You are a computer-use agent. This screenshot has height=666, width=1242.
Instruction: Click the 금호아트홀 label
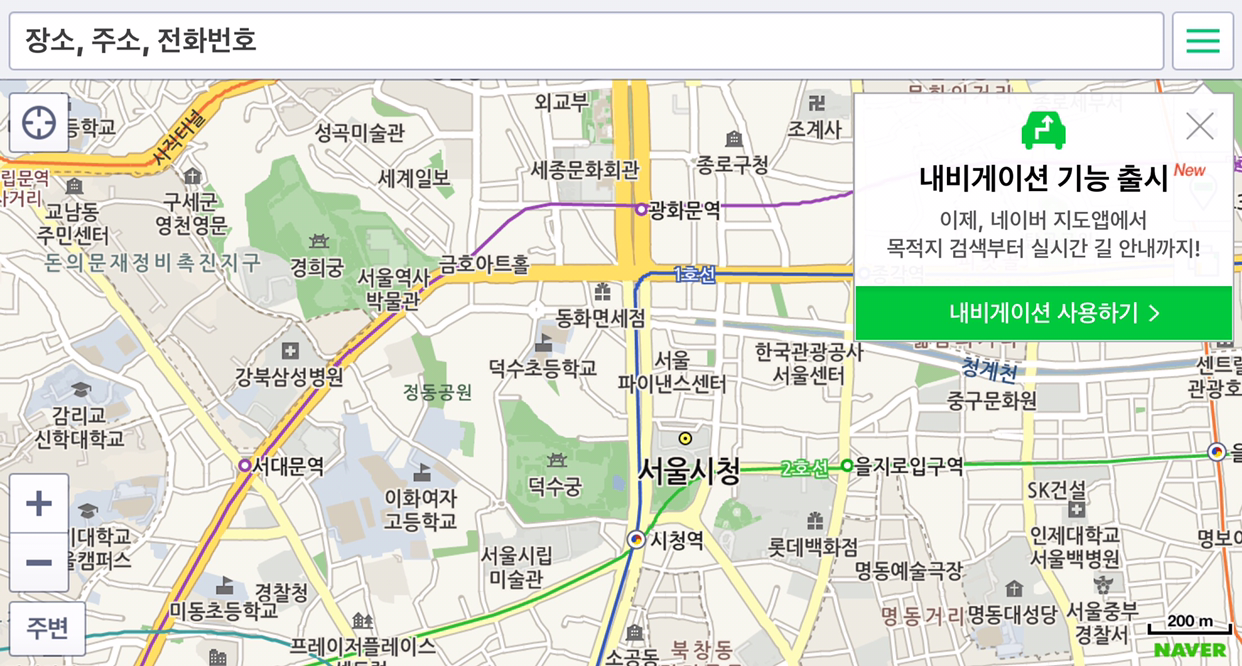(x=484, y=265)
